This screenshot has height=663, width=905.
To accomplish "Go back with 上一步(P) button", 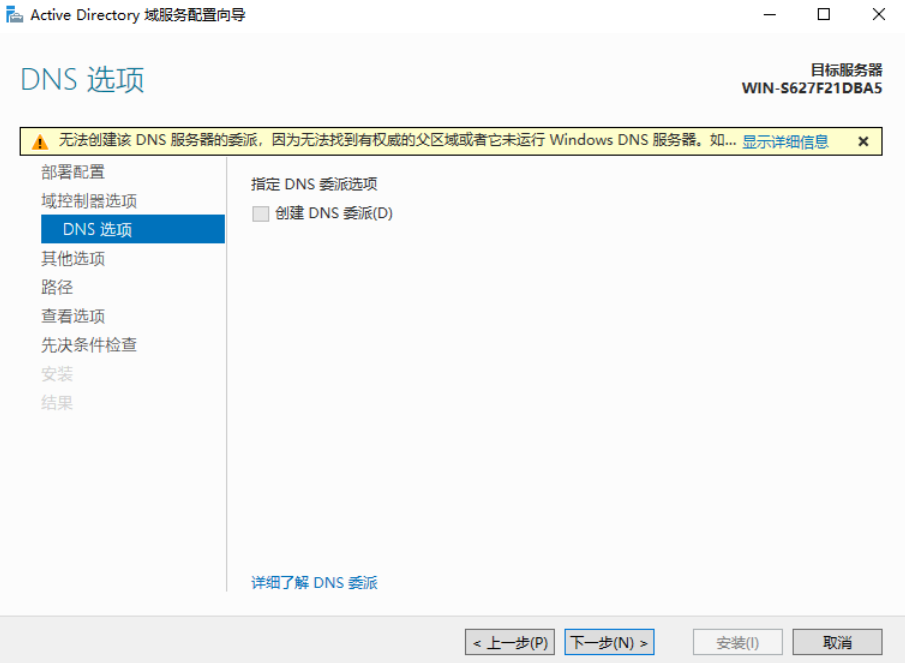I will 510,642.
